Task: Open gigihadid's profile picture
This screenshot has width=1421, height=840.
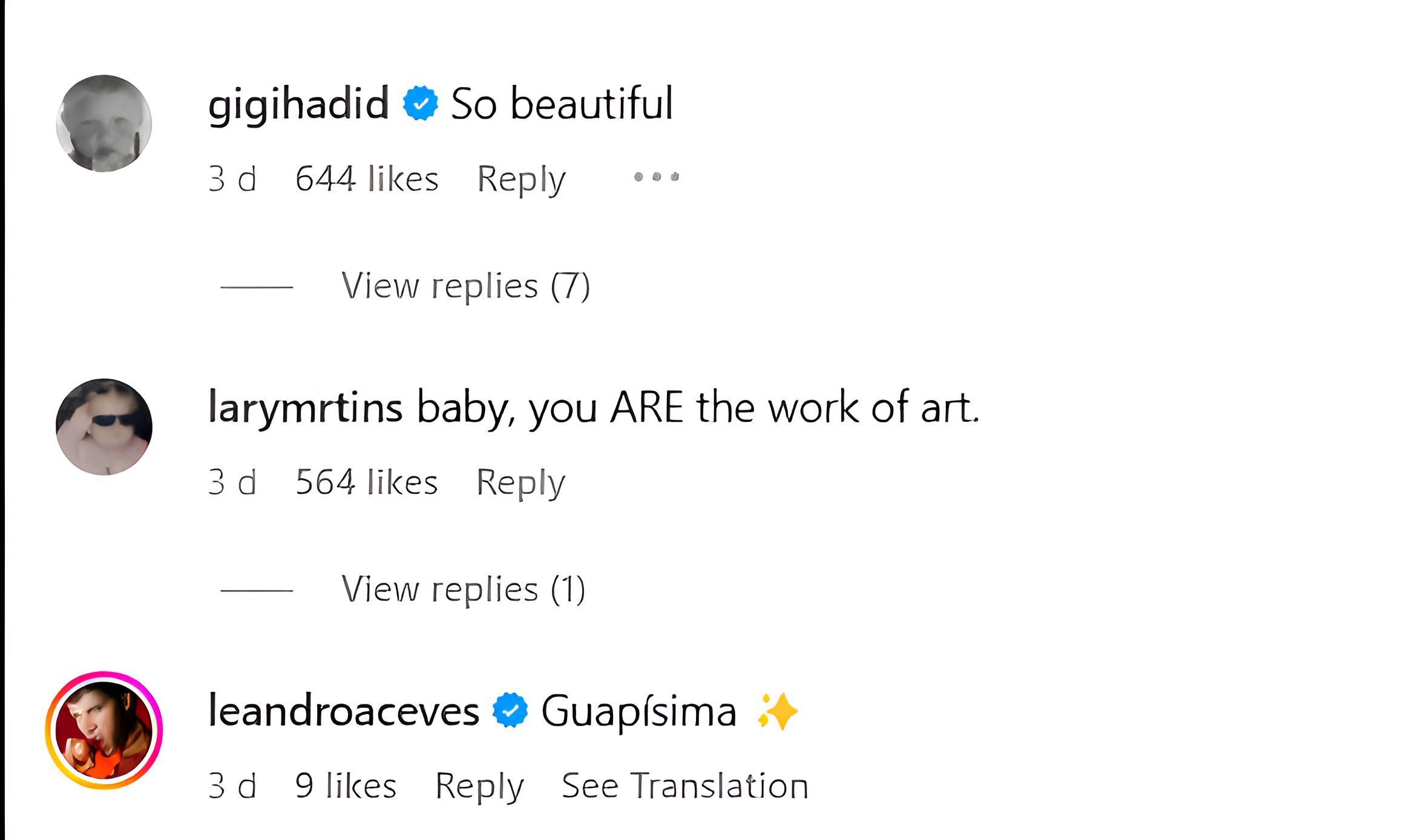Action: 104,123
